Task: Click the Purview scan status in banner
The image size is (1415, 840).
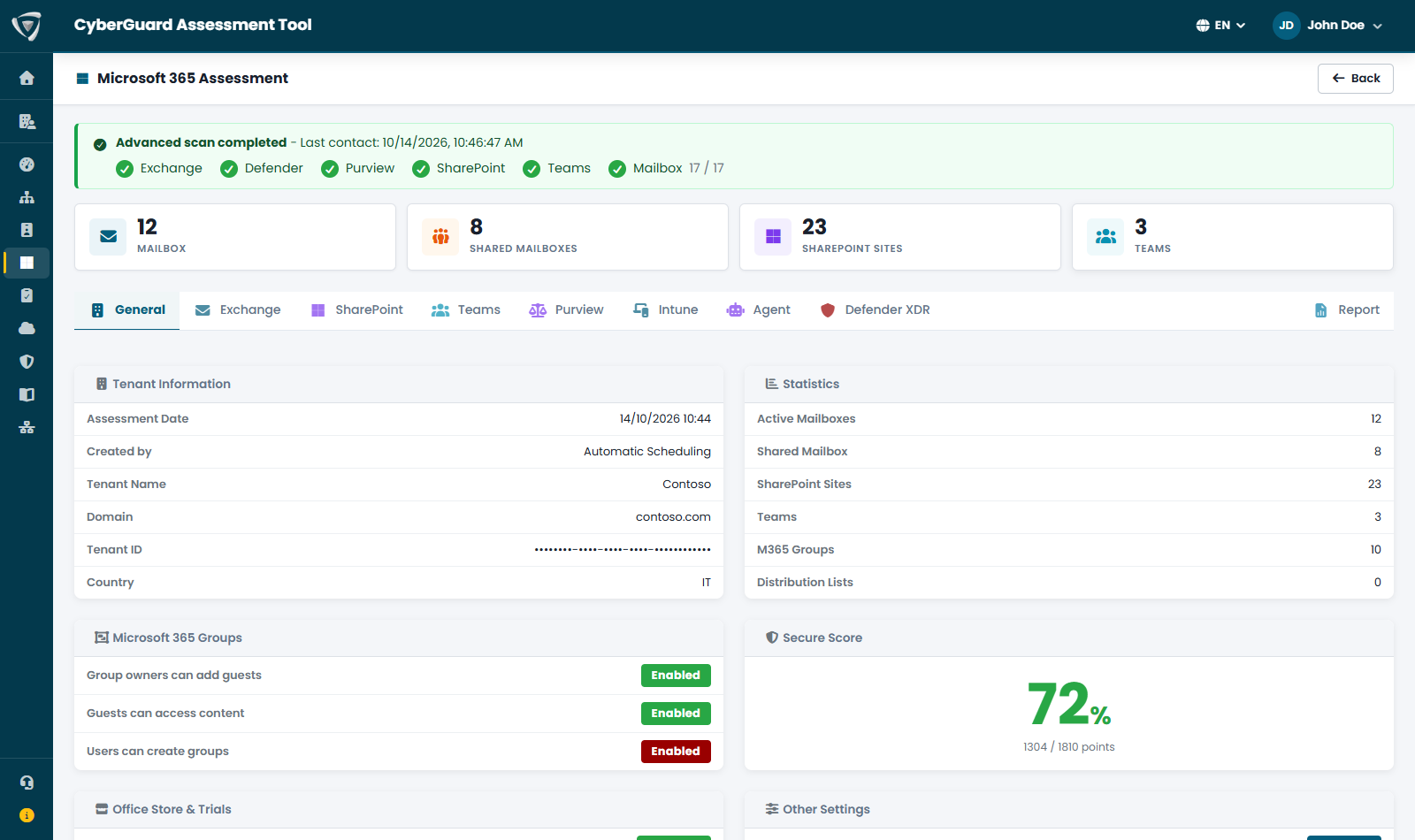Action: (x=358, y=169)
